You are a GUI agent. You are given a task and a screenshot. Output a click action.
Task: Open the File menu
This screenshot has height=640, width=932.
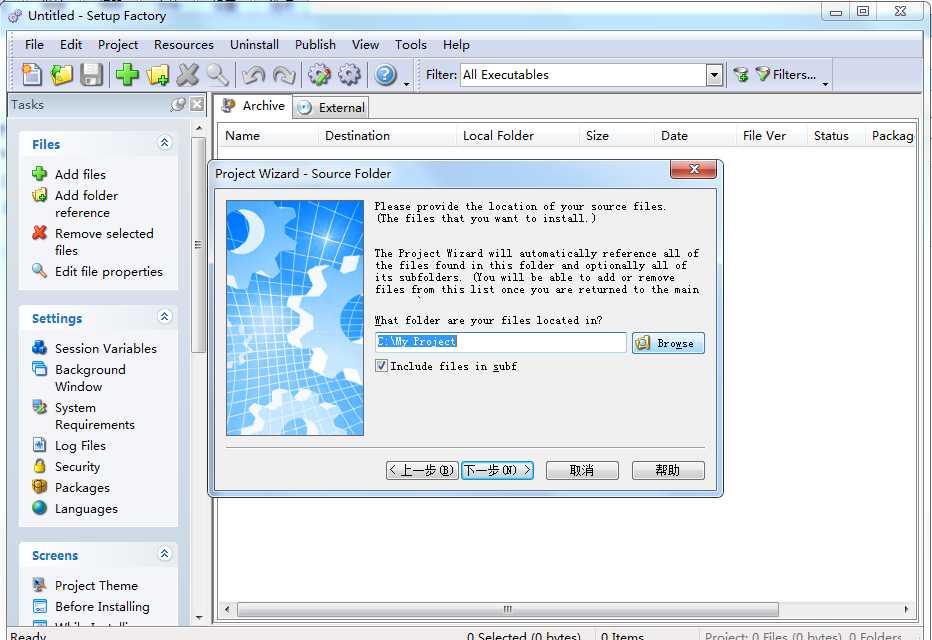tap(34, 45)
